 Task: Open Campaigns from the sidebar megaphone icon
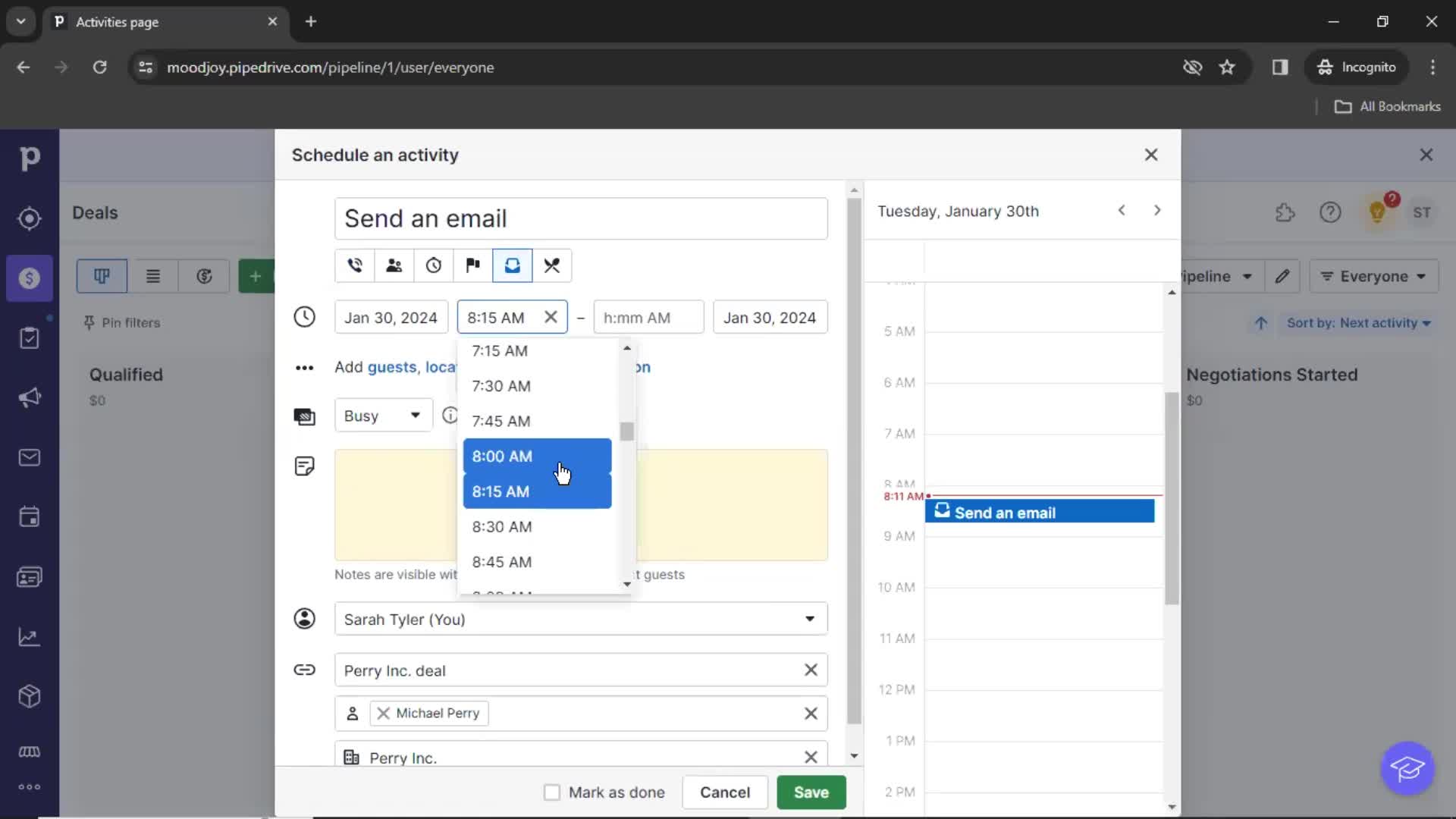point(30,397)
